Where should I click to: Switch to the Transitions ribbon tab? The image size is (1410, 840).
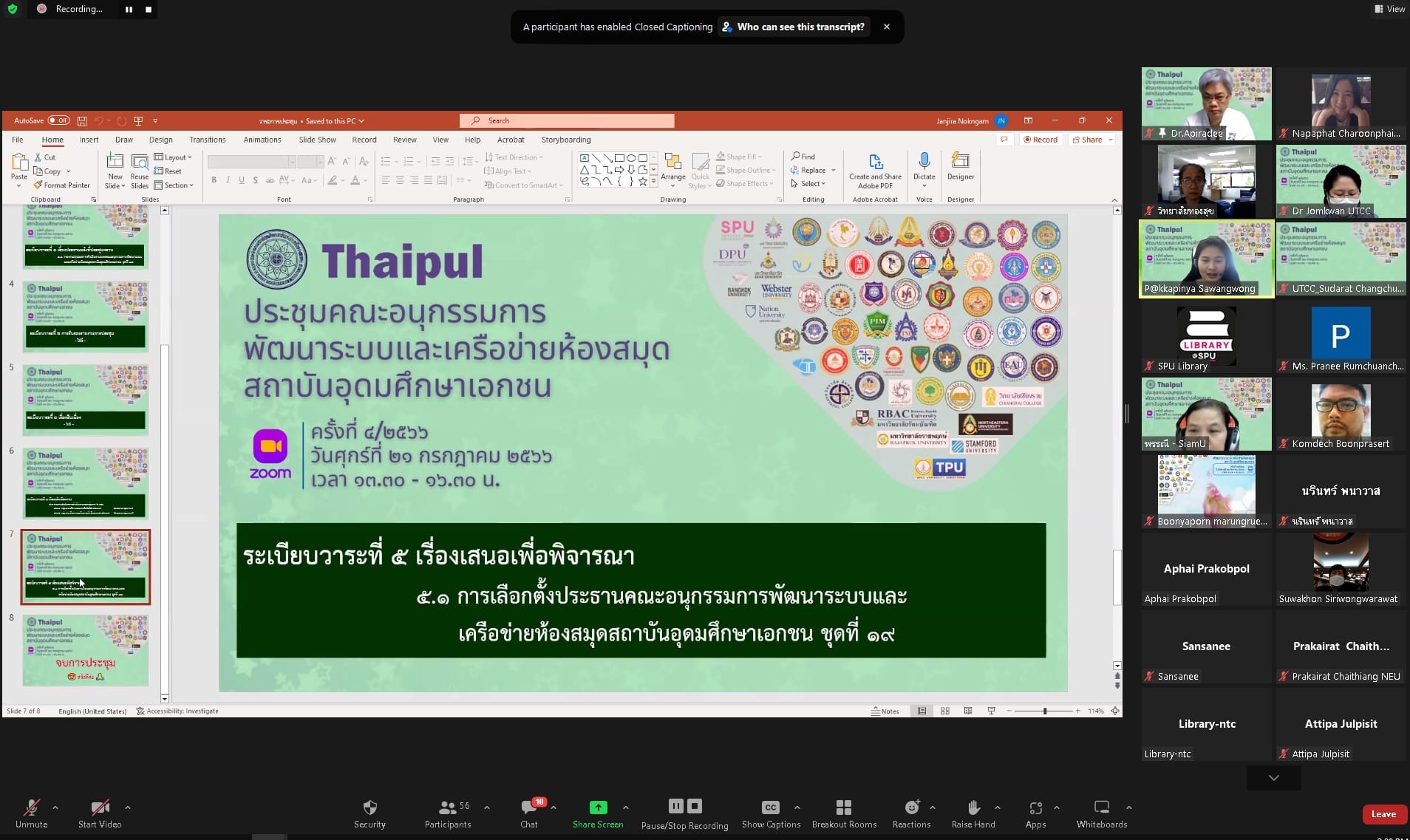tap(207, 140)
